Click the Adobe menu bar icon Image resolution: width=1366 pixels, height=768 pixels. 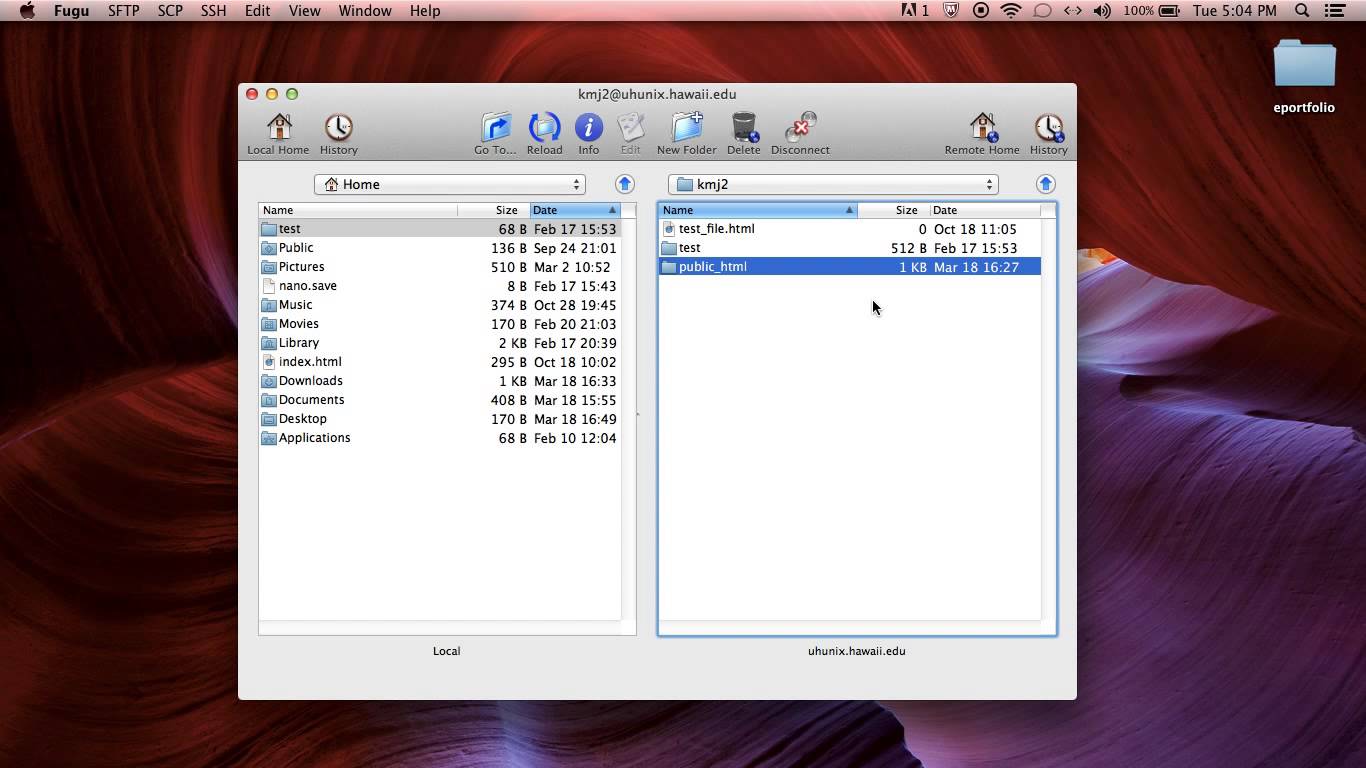[x=915, y=11]
